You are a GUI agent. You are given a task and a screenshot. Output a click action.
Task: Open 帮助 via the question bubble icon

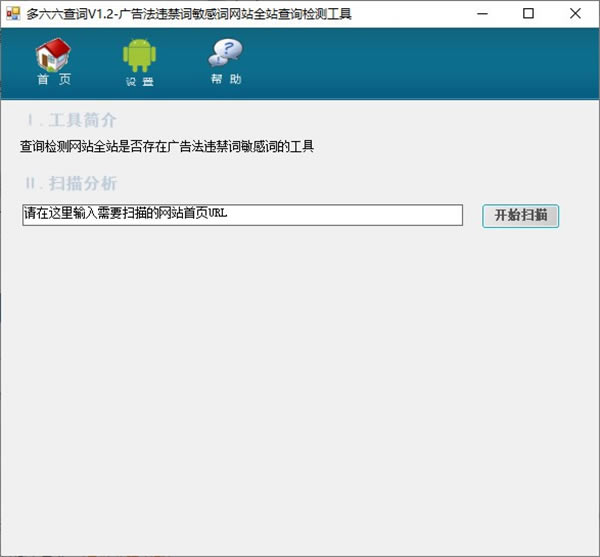pyautogui.click(x=226, y=54)
